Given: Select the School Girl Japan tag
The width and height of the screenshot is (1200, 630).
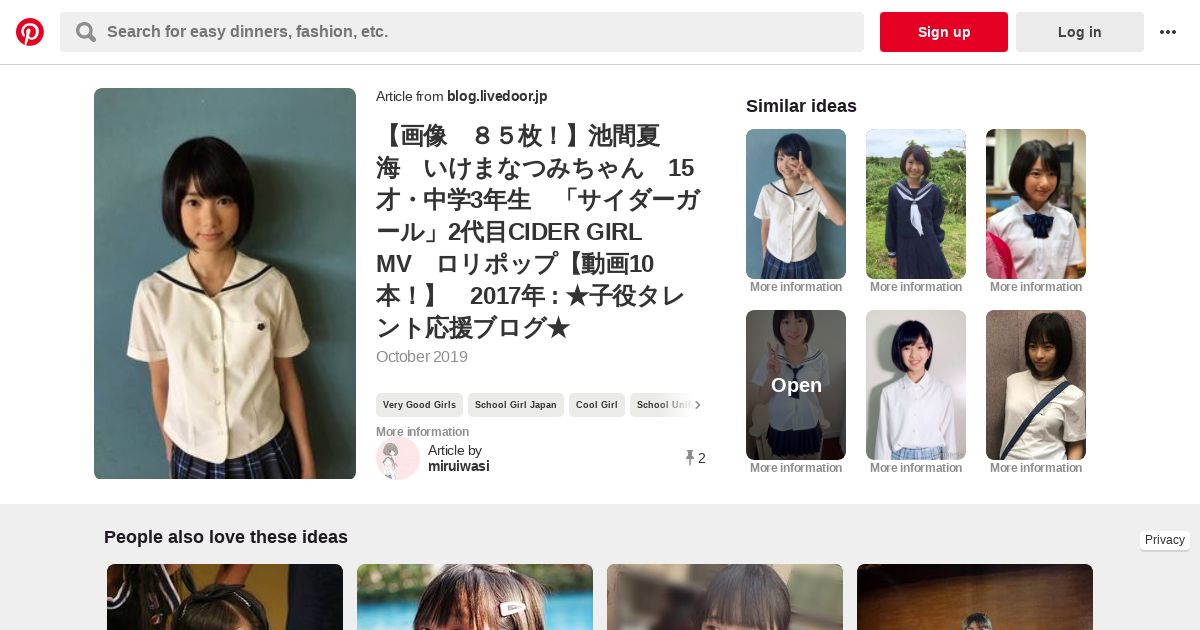Looking at the screenshot, I should (x=516, y=405).
